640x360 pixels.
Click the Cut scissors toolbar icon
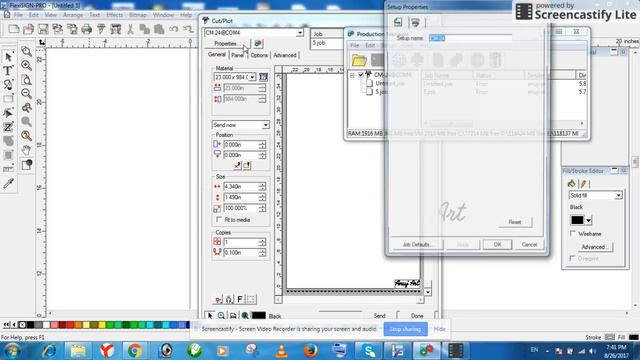click(130, 29)
